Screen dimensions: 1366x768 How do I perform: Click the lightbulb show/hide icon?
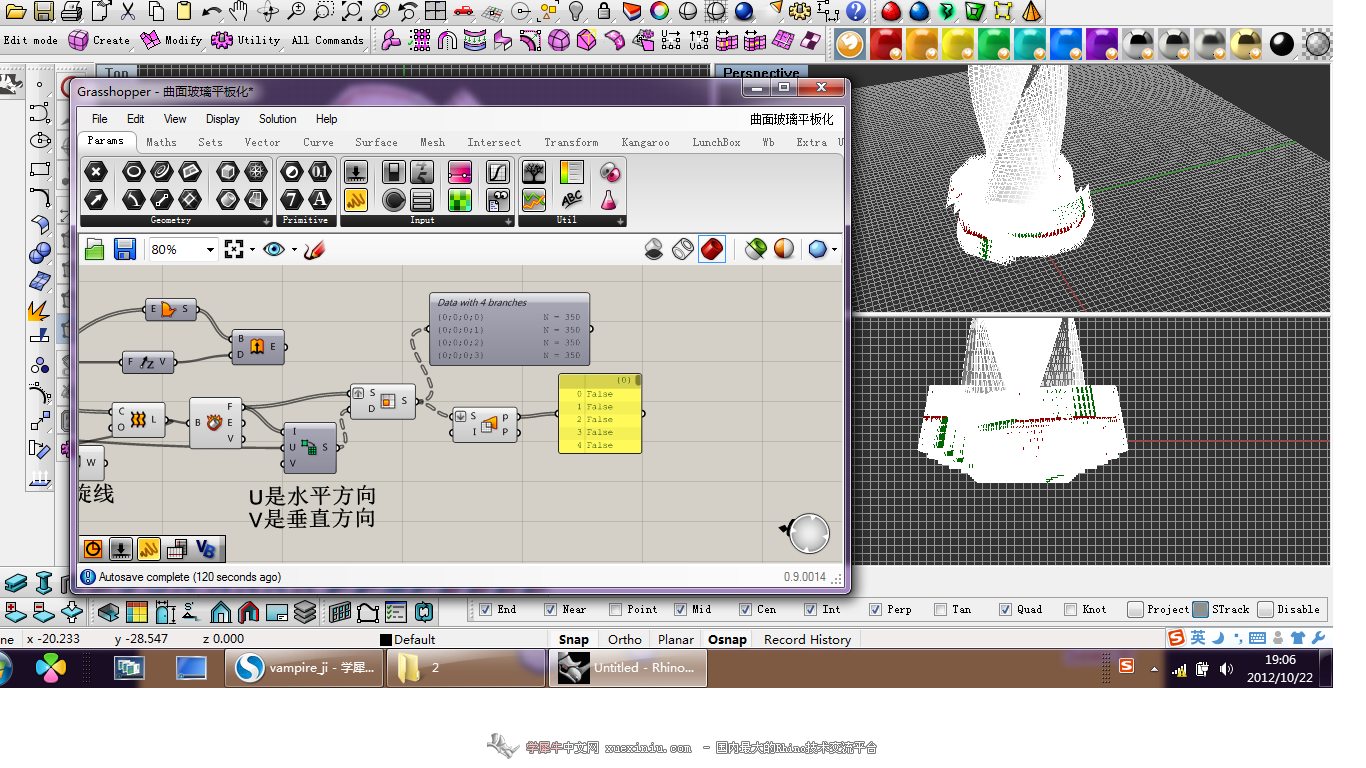576,12
